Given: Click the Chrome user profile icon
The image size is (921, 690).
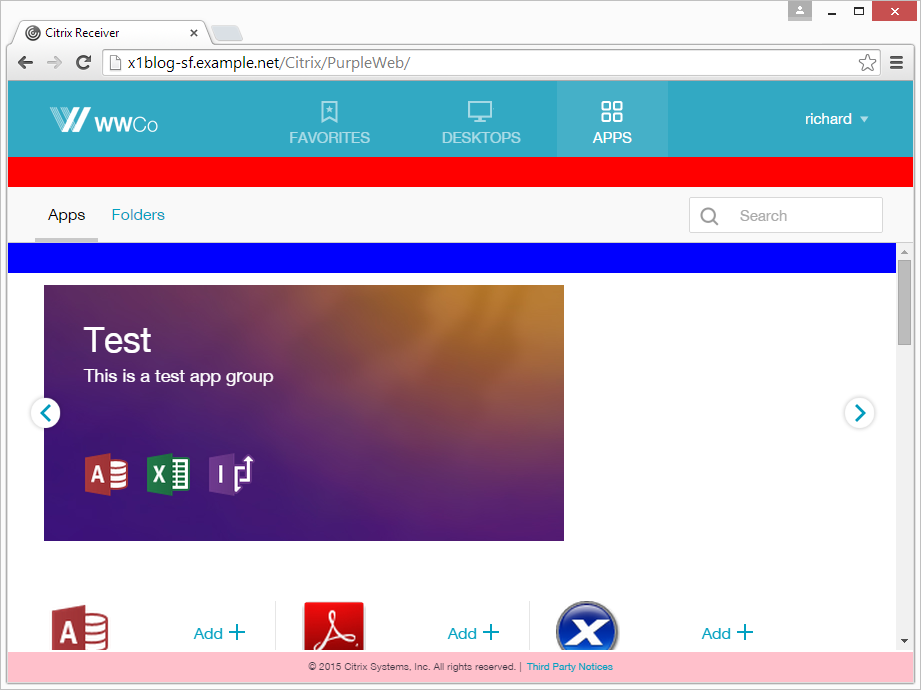Looking at the screenshot, I should tap(799, 11).
